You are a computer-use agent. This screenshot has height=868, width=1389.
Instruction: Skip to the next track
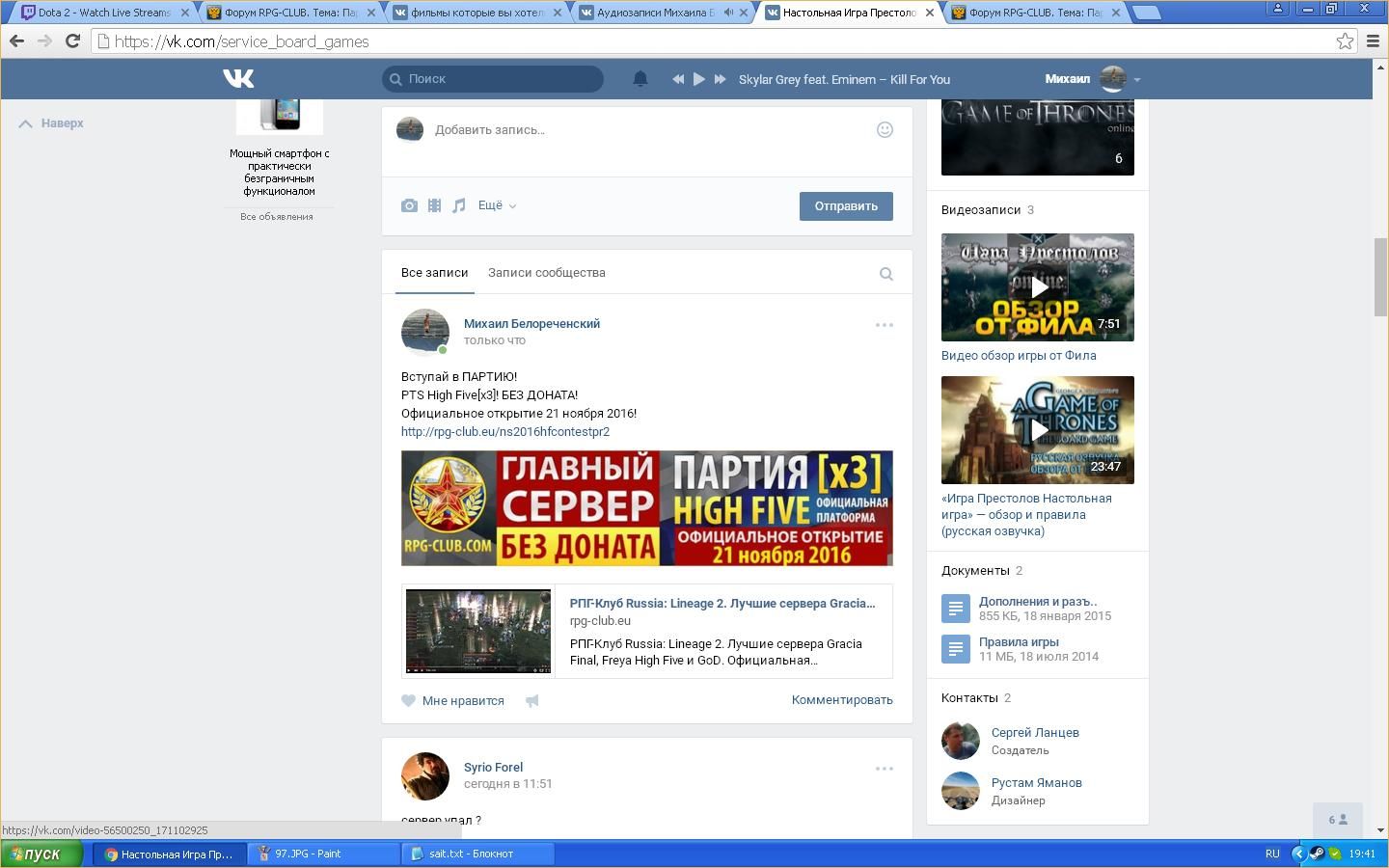point(720,79)
